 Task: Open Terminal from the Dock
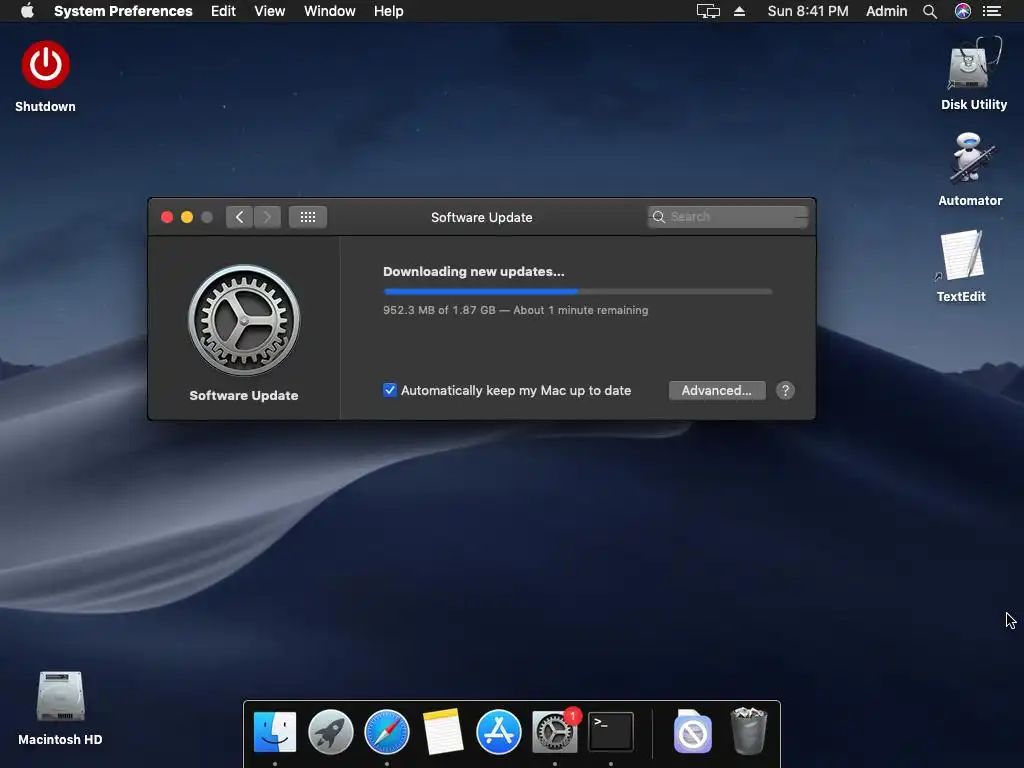(x=611, y=732)
